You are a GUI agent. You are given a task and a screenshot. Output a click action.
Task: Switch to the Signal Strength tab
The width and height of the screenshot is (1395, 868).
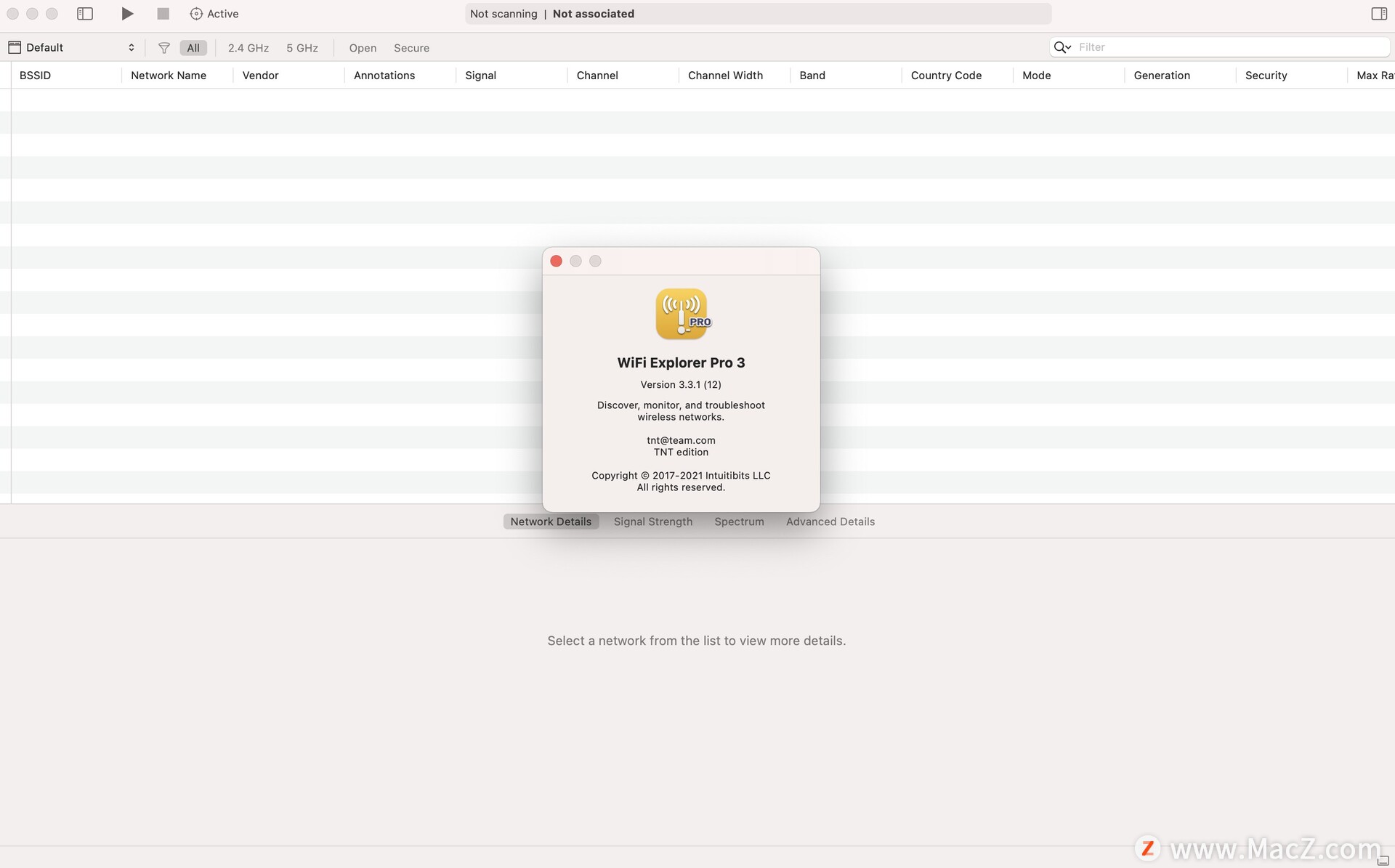653,522
